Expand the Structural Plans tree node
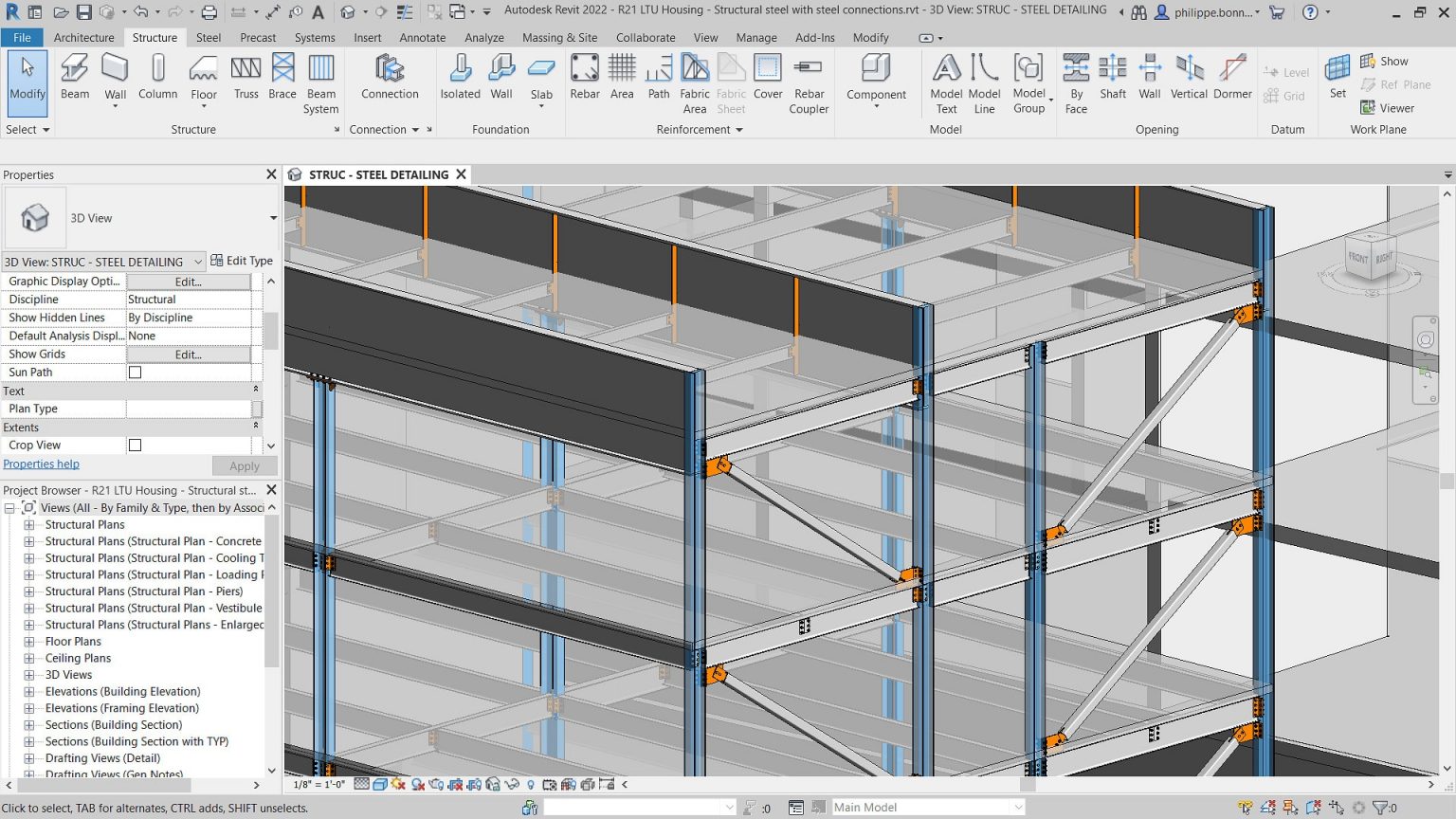Image resolution: width=1456 pixels, height=819 pixels. (28, 524)
